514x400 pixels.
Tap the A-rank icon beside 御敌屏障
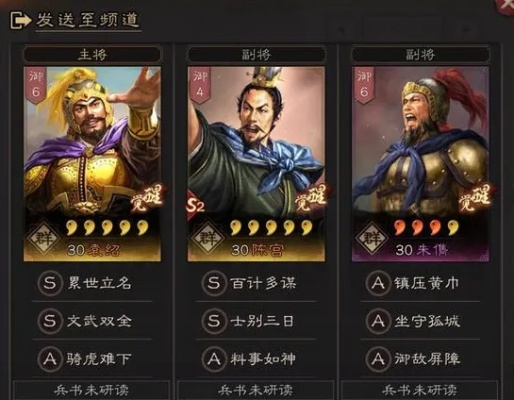click(x=378, y=359)
